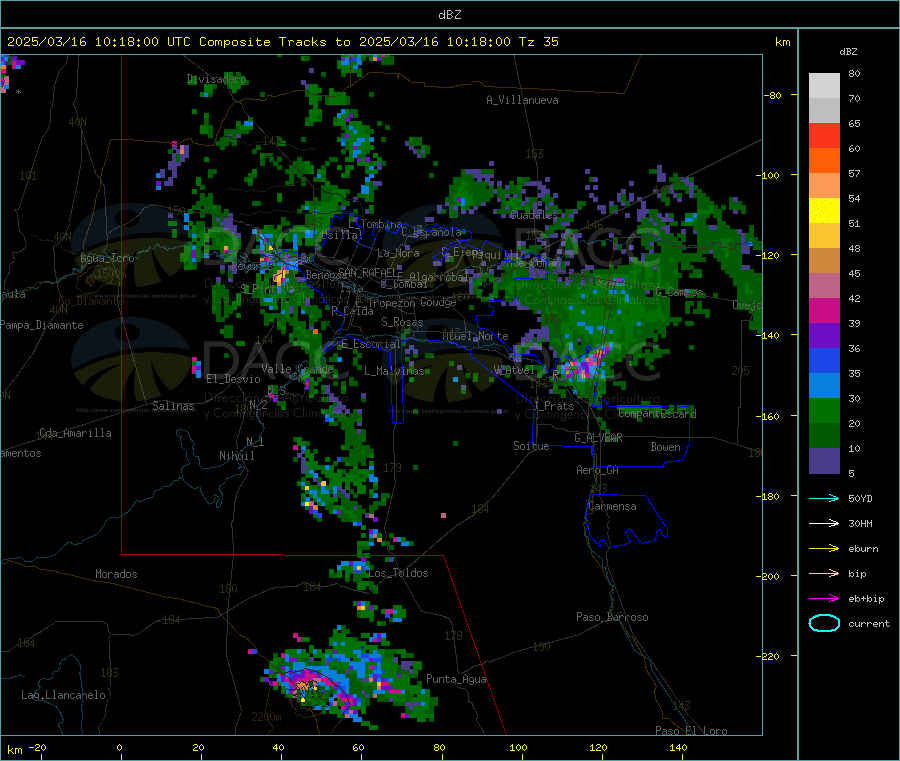Image resolution: width=900 pixels, height=761 pixels.
Task: Pick the dark purple 5 dBZ swatch
Action: (824, 461)
